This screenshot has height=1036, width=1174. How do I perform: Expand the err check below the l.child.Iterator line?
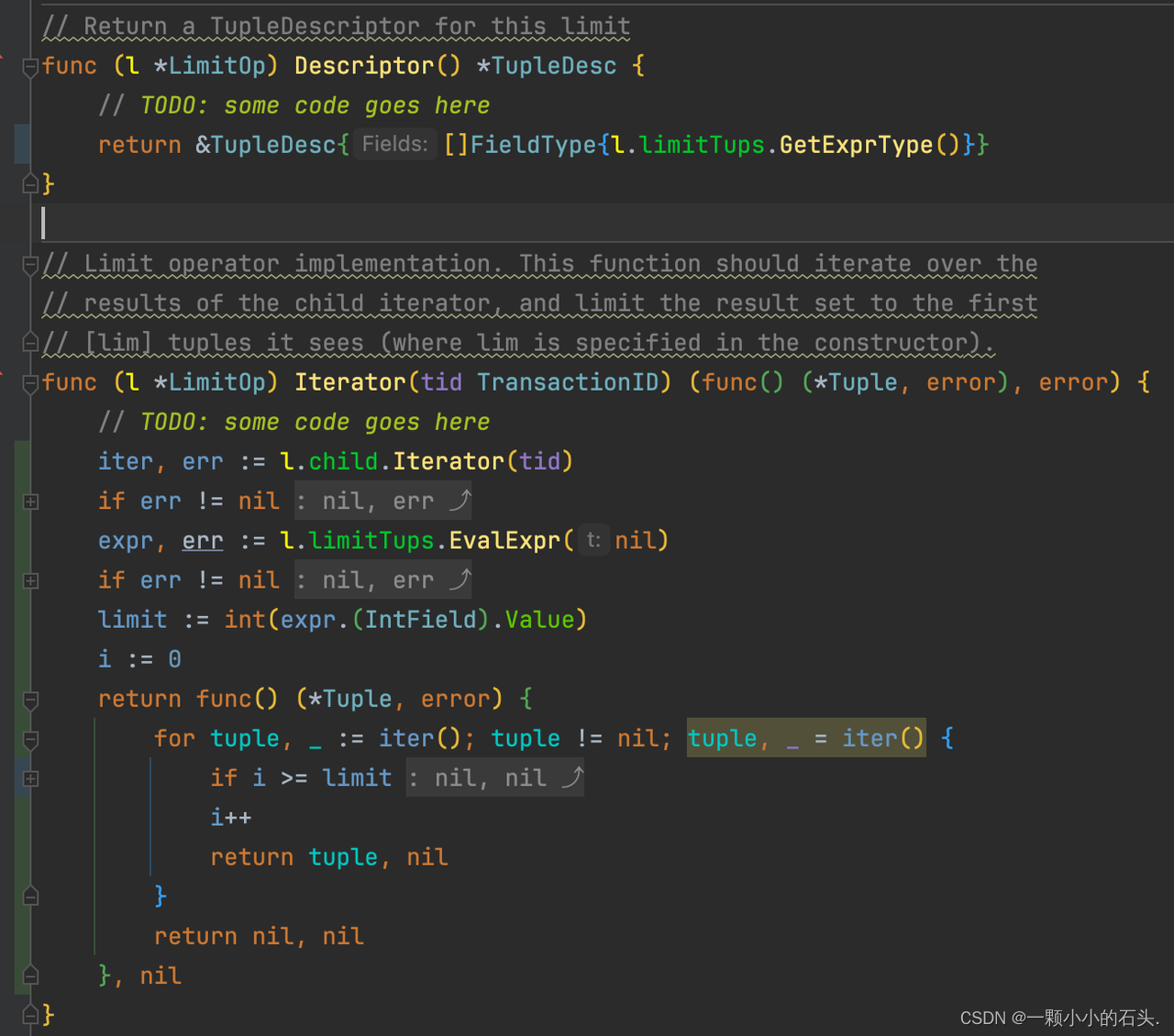point(30,501)
